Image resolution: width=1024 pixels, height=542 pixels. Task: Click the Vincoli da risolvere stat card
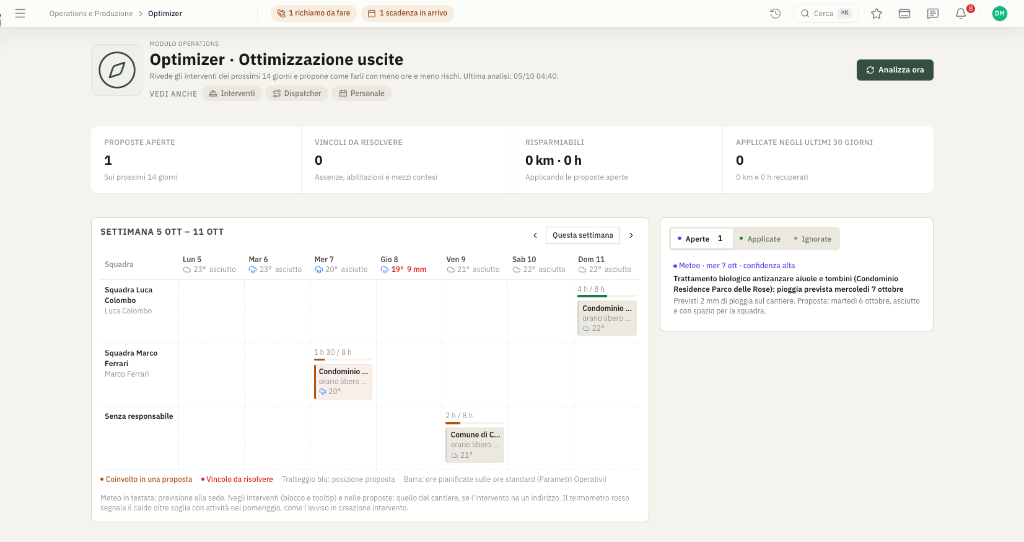[407, 160]
